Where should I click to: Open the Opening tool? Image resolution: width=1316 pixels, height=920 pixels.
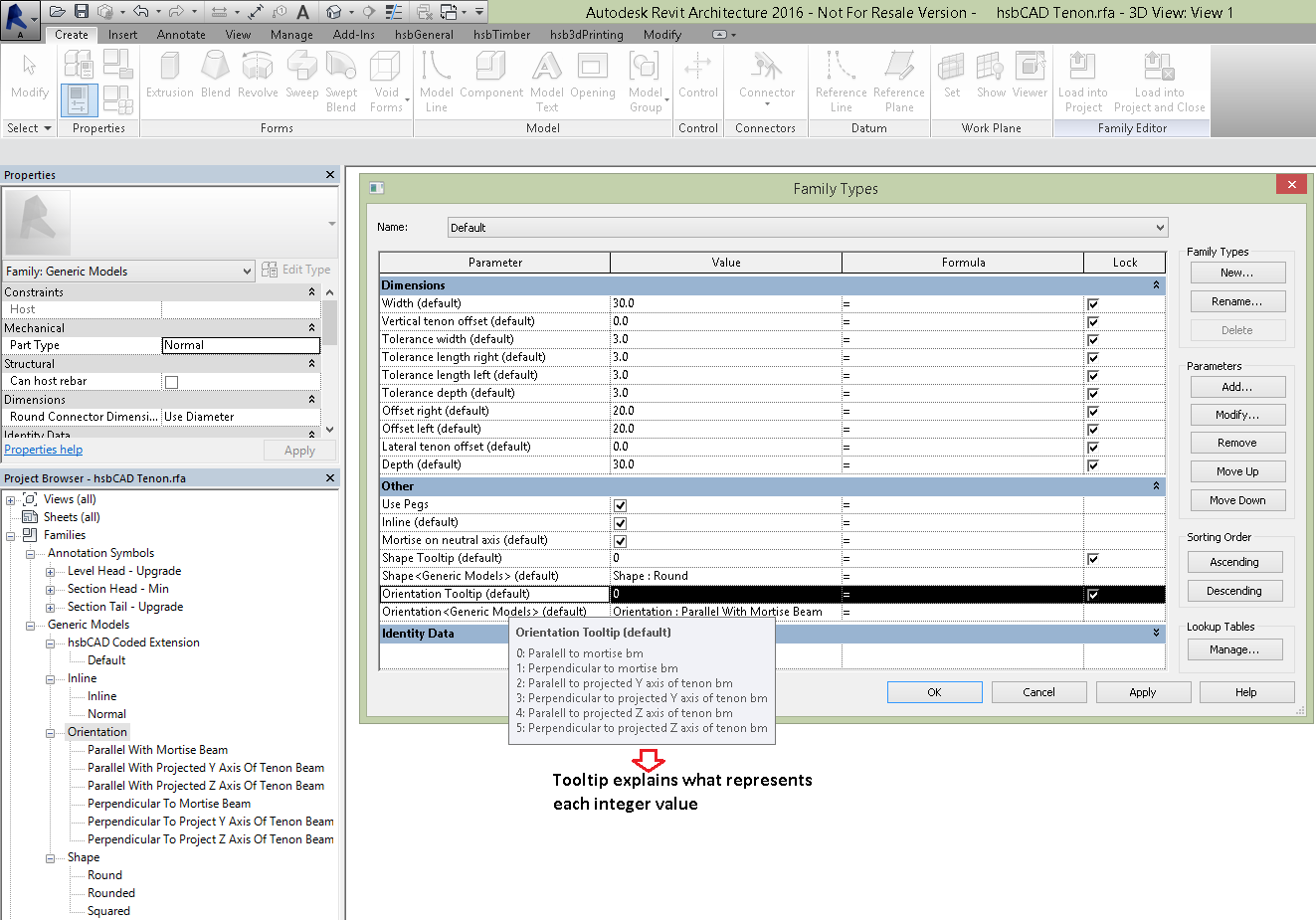594,80
